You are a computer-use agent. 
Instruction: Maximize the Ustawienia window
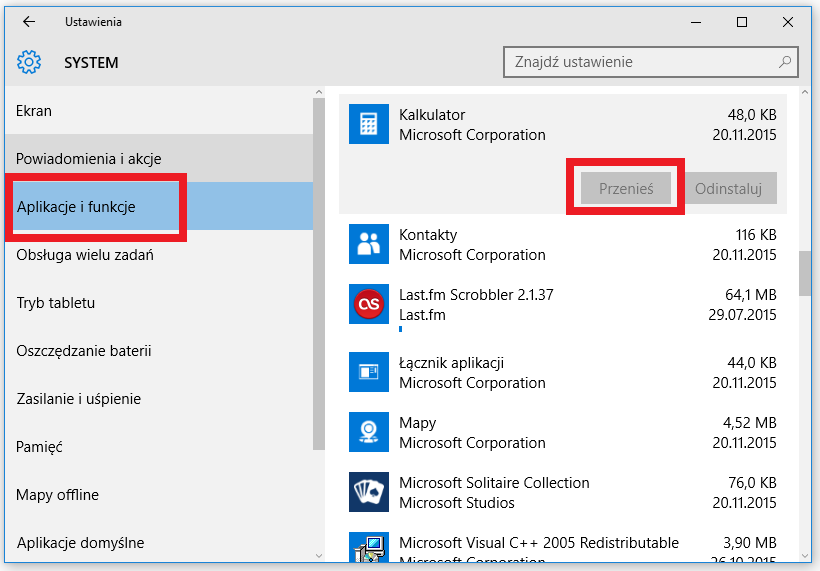click(x=742, y=22)
